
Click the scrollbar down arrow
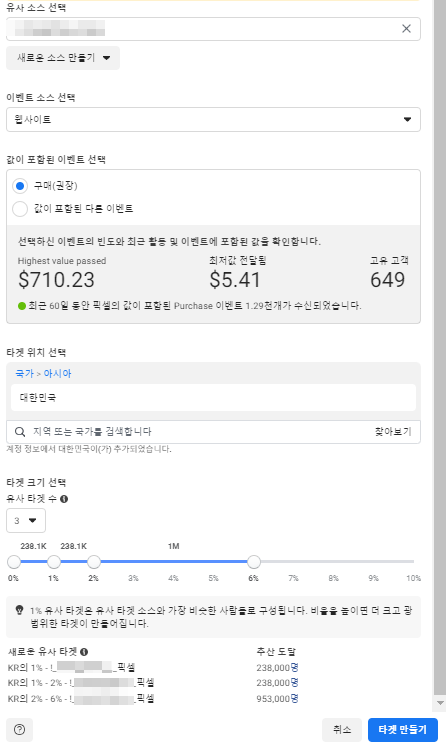point(440,703)
